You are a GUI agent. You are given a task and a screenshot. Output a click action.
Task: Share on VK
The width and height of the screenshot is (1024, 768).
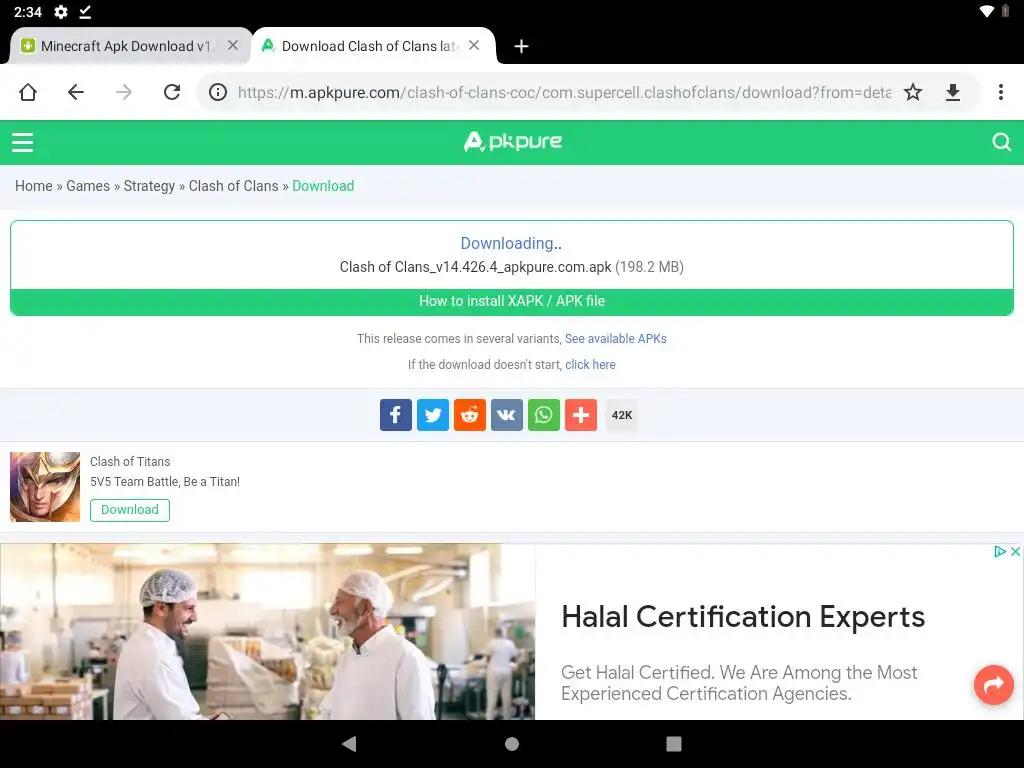click(x=507, y=415)
